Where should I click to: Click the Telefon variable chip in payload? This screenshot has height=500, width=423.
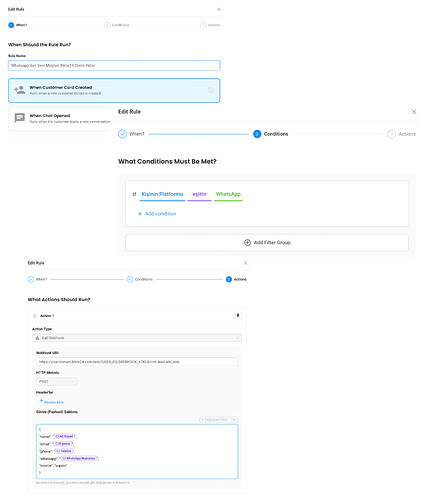(x=64, y=451)
